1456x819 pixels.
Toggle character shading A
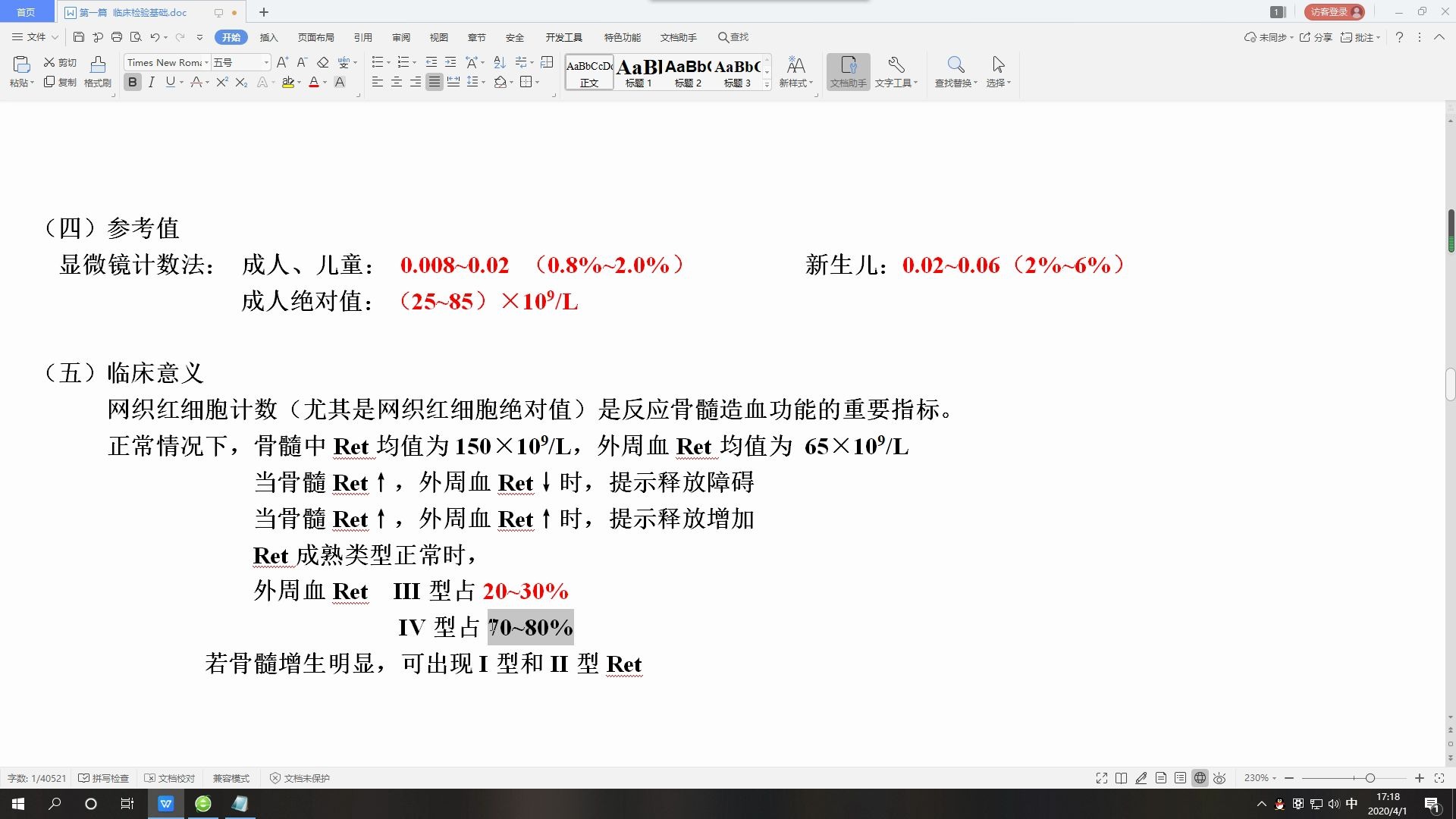coord(340,82)
